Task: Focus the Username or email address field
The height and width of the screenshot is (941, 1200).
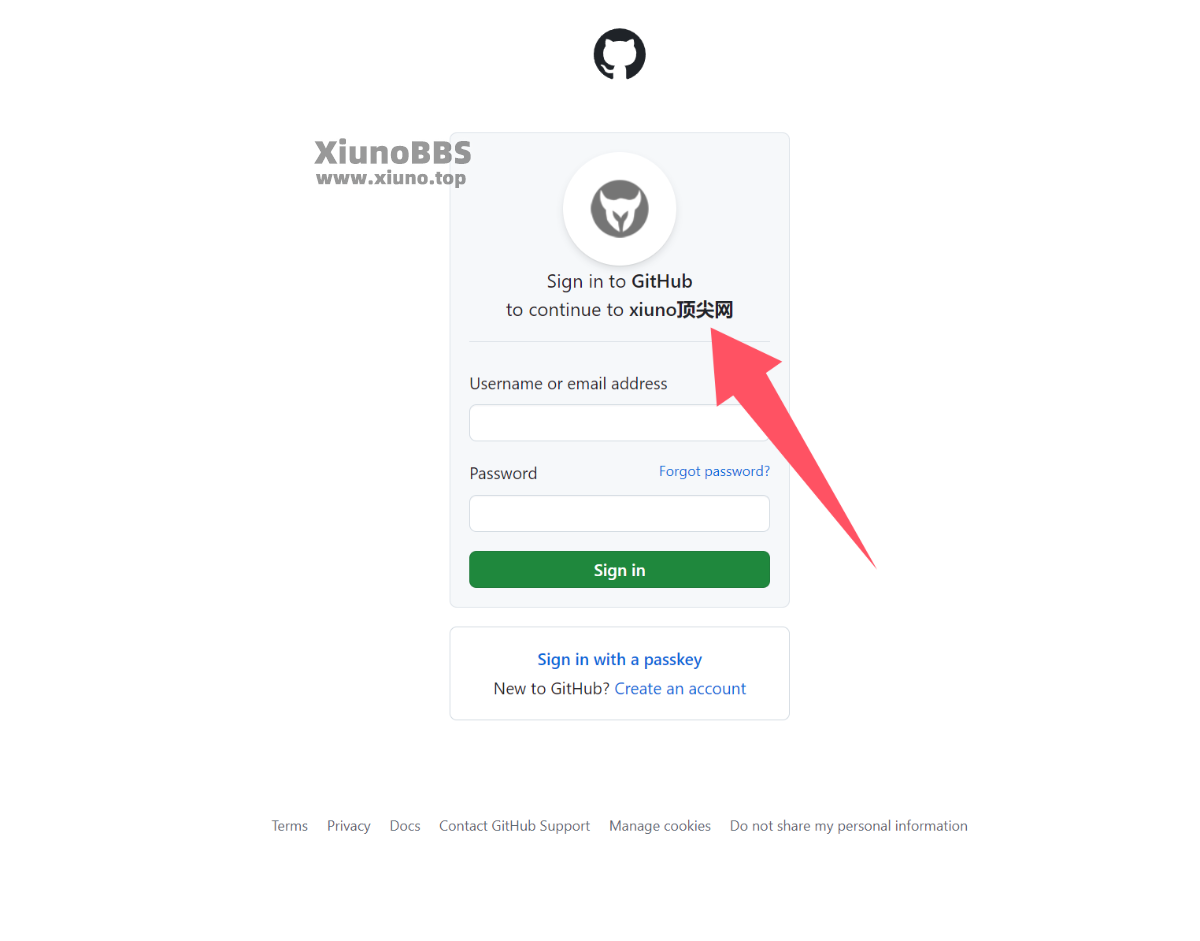Action: (x=619, y=423)
